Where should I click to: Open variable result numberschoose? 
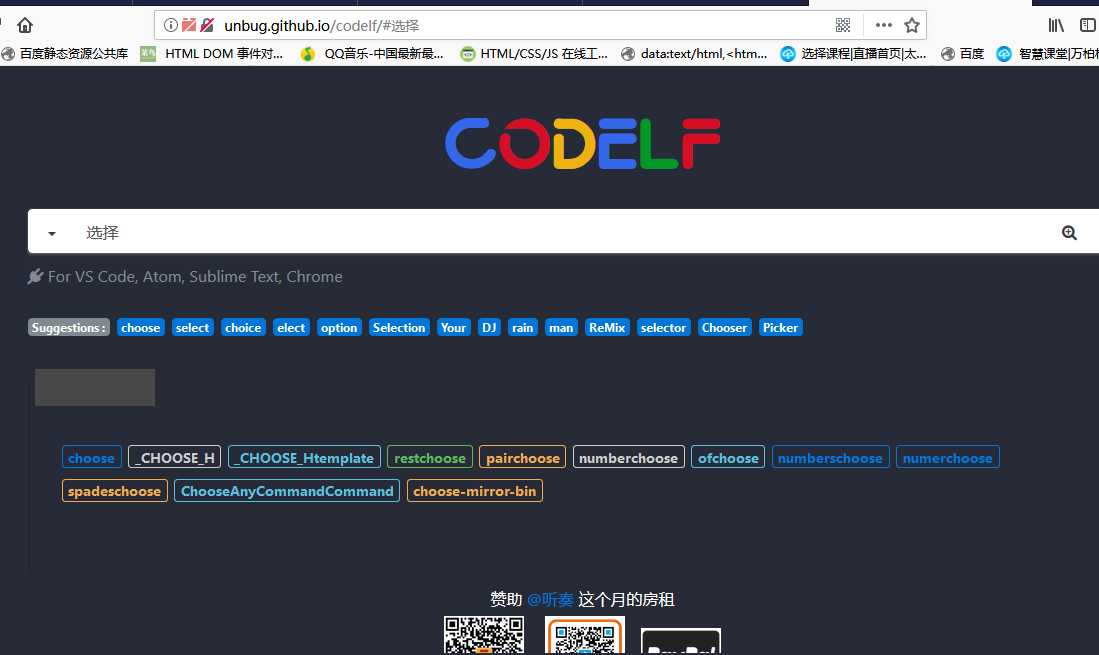831,457
